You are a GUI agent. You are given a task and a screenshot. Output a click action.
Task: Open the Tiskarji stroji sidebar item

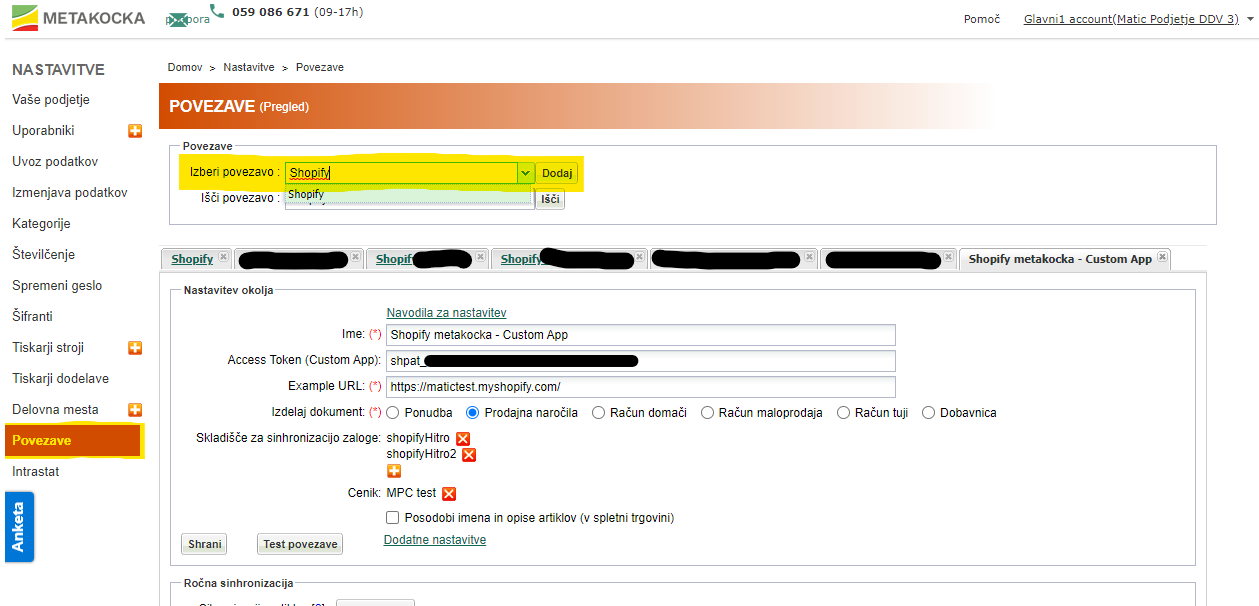coord(48,348)
